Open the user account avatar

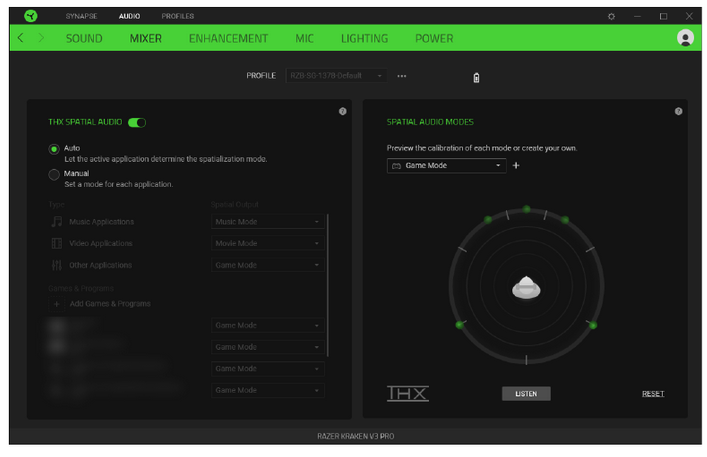tap(685, 38)
